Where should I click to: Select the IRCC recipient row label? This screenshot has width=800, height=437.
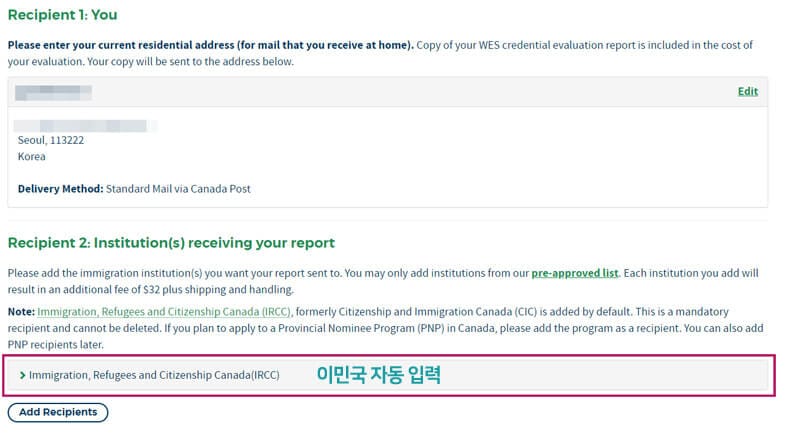coord(154,375)
